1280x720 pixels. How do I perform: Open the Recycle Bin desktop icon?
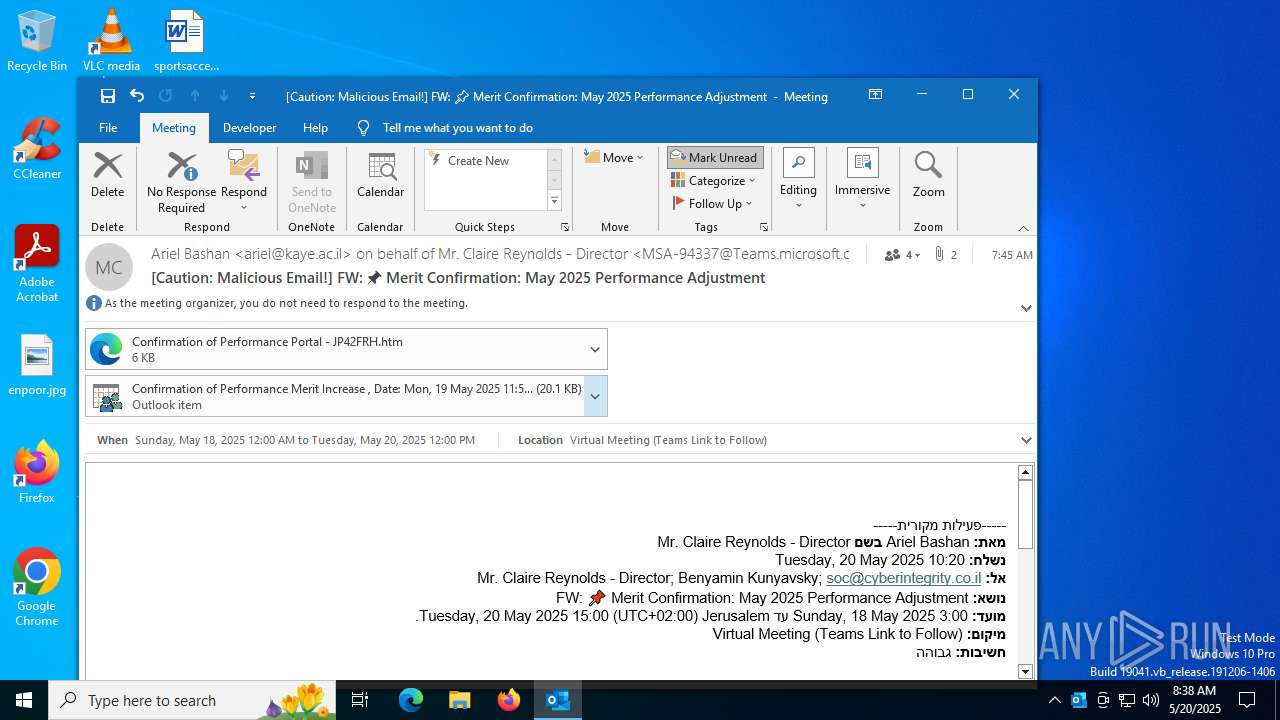click(37, 41)
